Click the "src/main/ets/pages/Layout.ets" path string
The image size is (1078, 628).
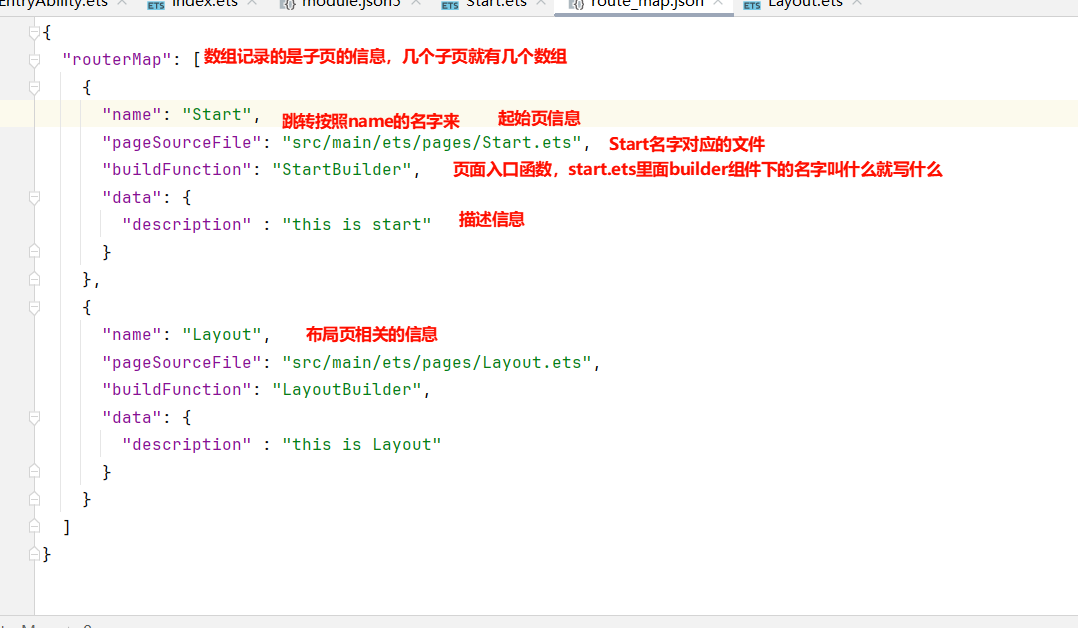click(x=437, y=362)
